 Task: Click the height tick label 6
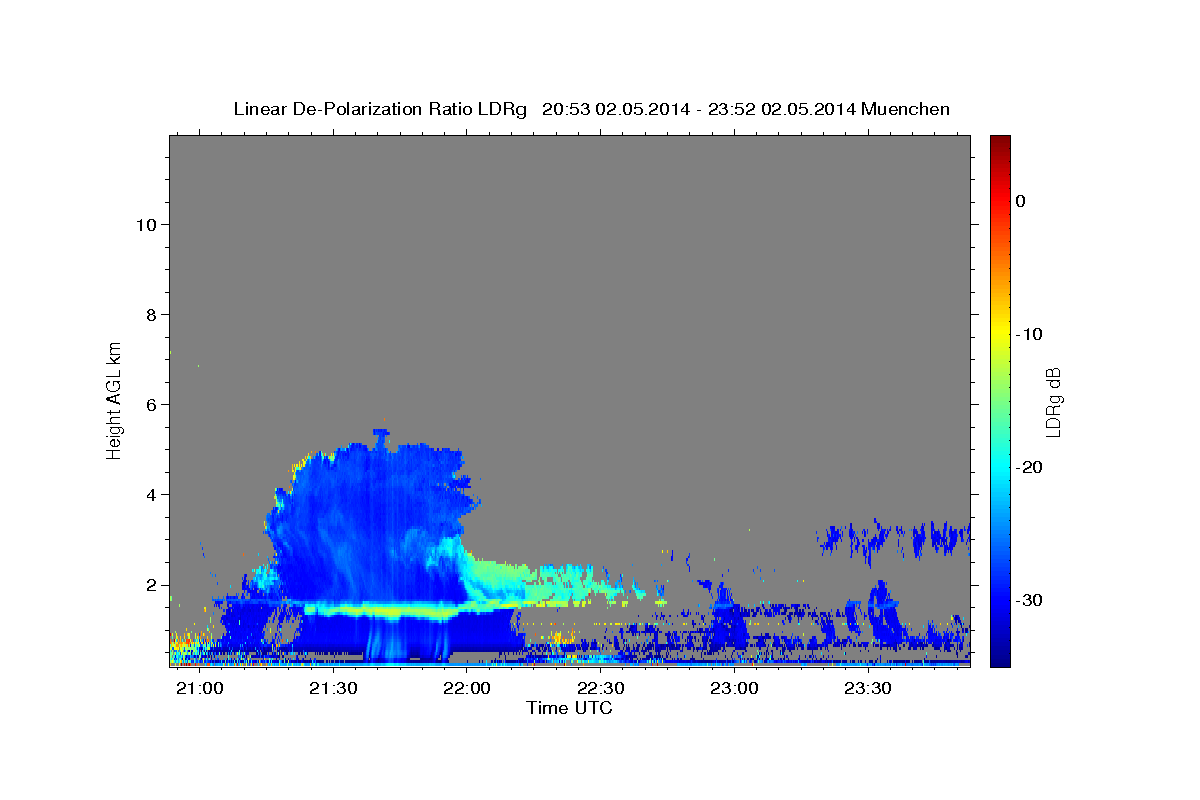pyautogui.click(x=152, y=404)
